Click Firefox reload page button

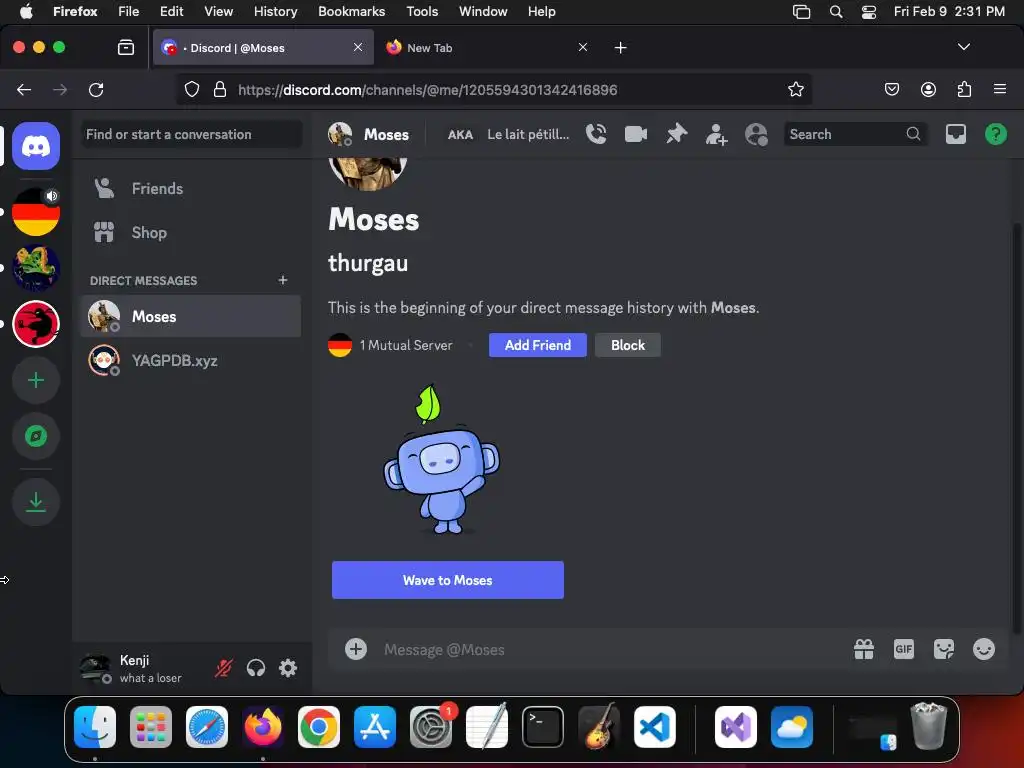point(96,89)
